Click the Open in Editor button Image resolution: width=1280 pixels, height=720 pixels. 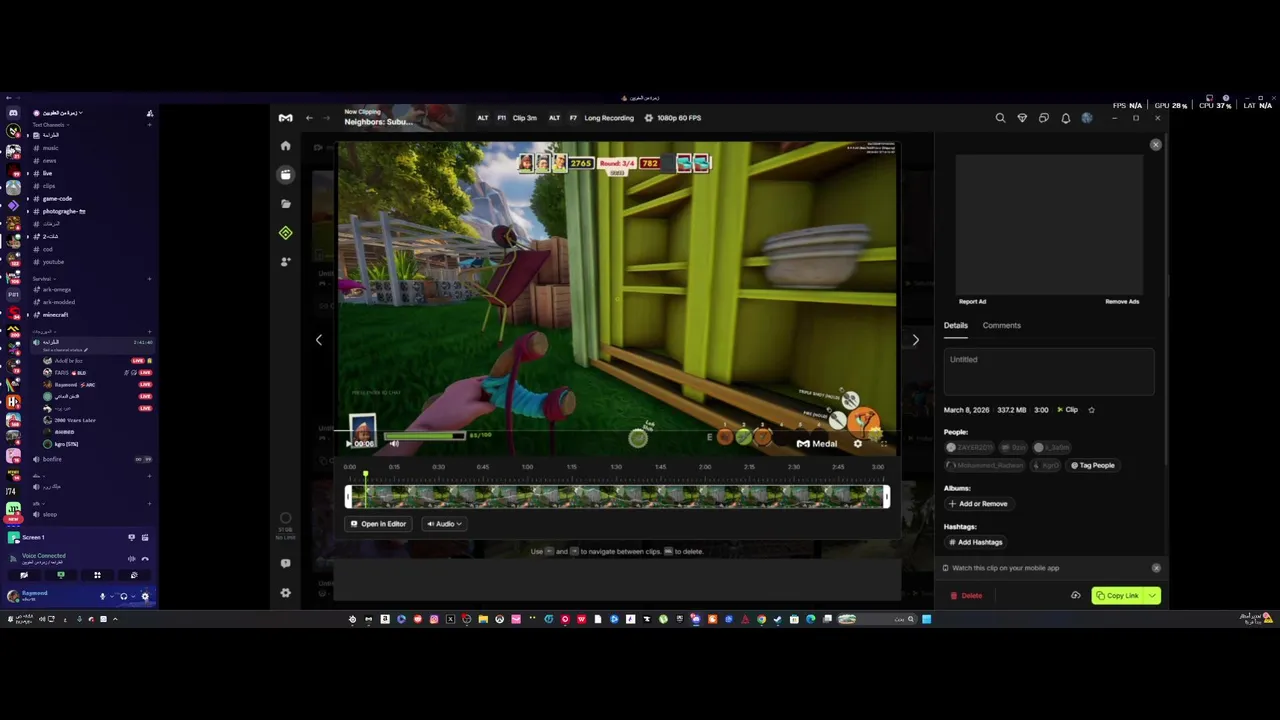(378, 524)
